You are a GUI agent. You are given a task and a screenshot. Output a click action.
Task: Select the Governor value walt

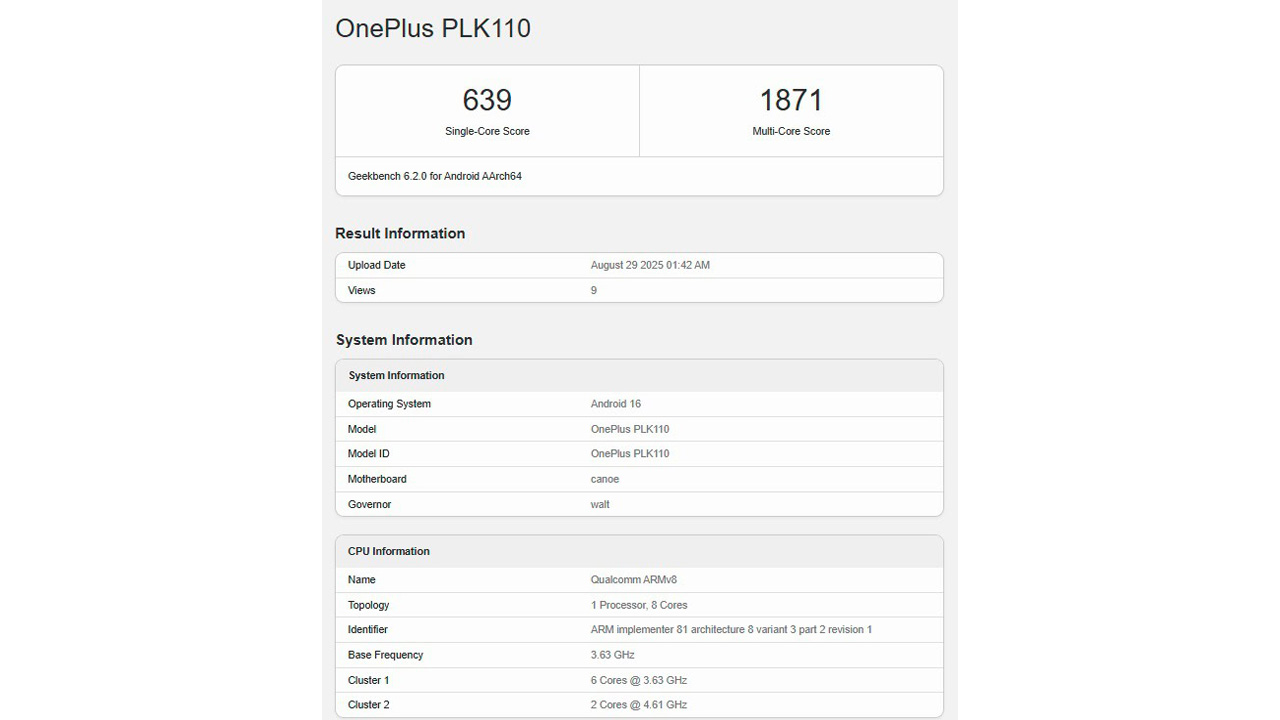(x=599, y=504)
